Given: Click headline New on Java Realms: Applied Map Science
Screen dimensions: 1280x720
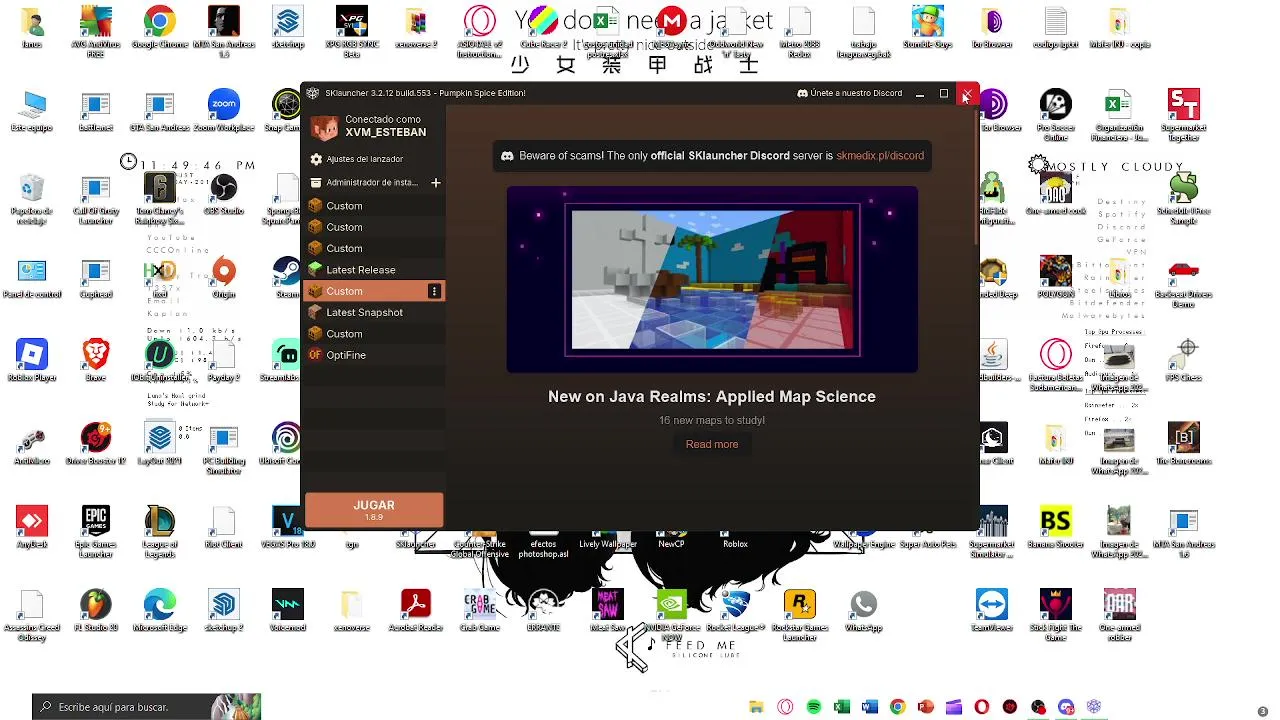Looking at the screenshot, I should coord(712,397).
